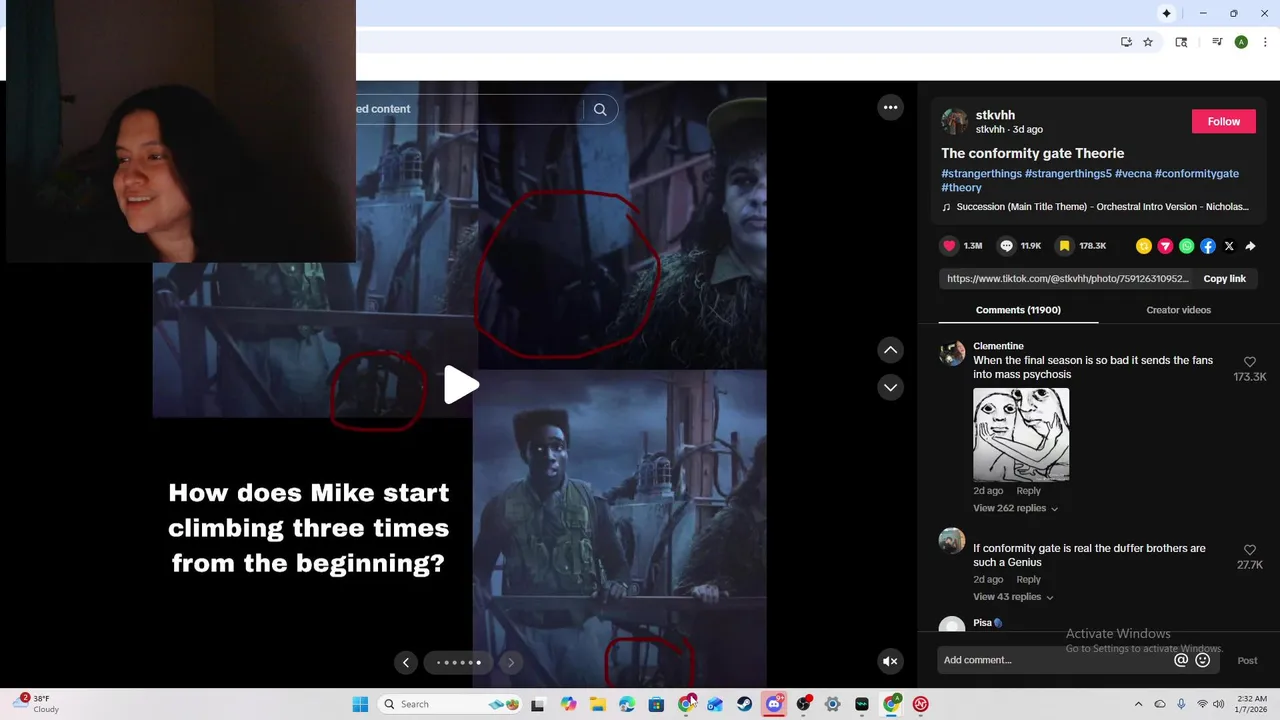The width and height of the screenshot is (1280, 720).
Task: Open Chrome Gemini sparkle button
Action: click(1166, 13)
